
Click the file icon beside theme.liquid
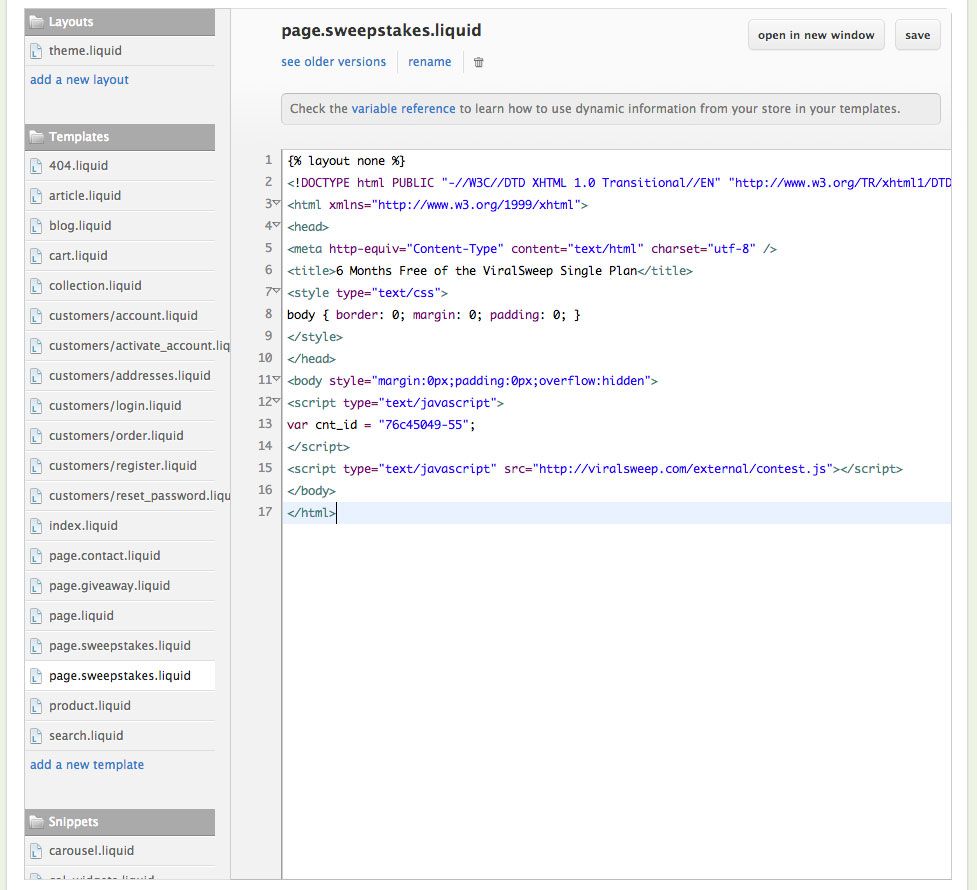coord(36,51)
